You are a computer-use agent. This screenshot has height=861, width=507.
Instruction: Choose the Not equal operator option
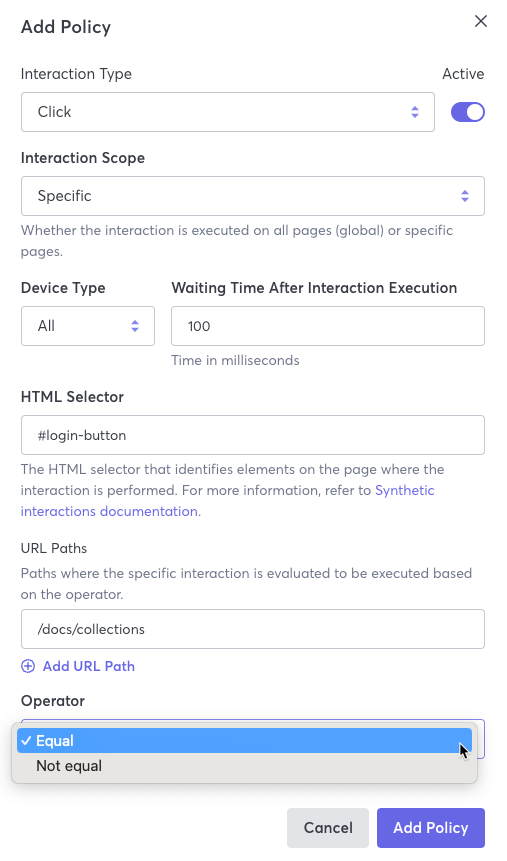[x=244, y=766]
